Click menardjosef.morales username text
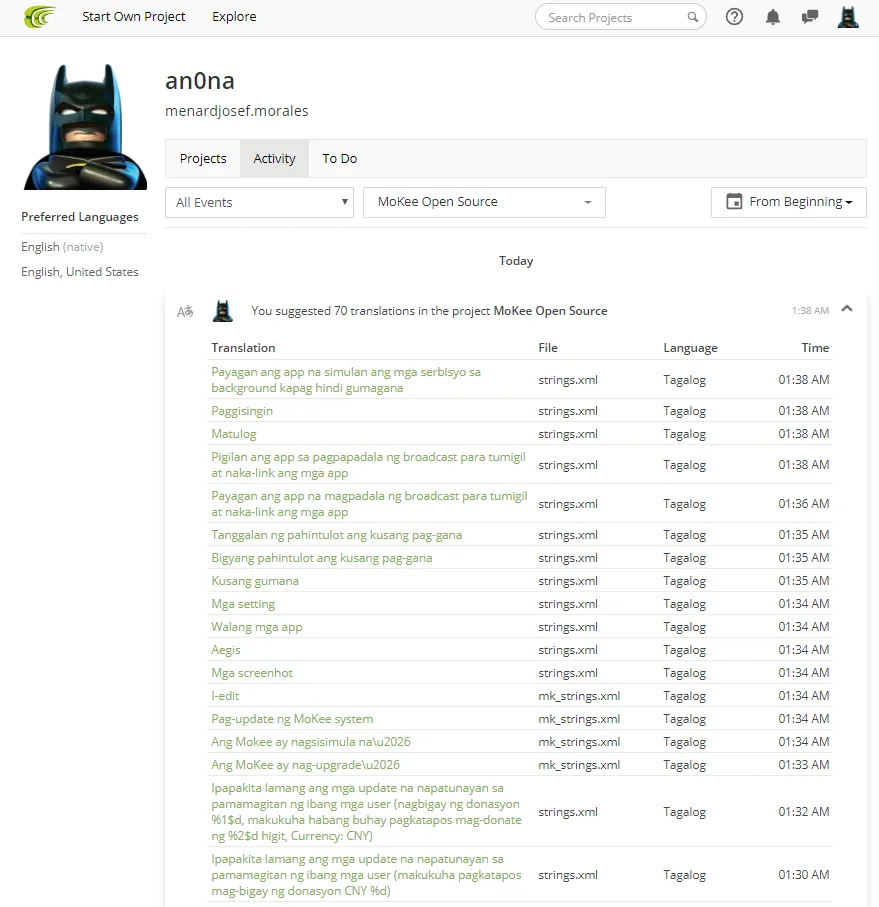 (237, 111)
